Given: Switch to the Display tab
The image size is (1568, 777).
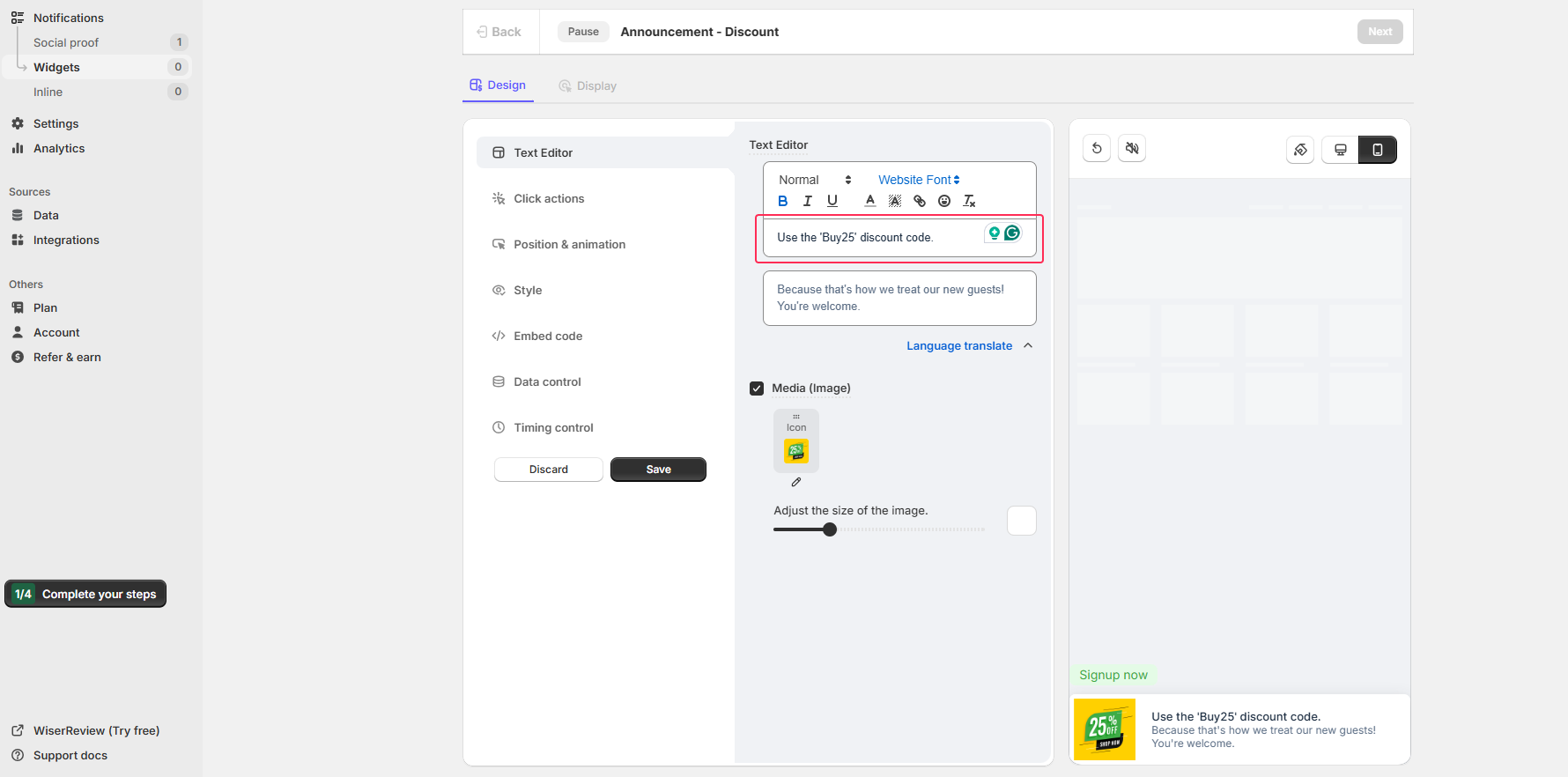Looking at the screenshot, I should 588,86.
